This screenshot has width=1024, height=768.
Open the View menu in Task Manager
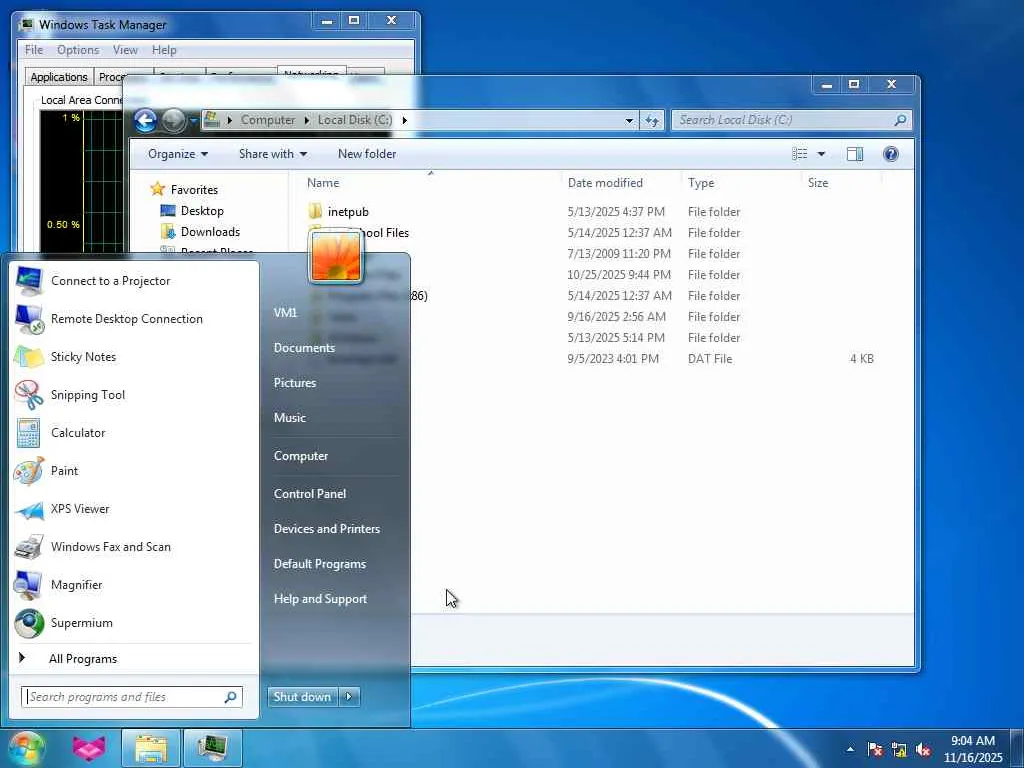pos(125,50)
